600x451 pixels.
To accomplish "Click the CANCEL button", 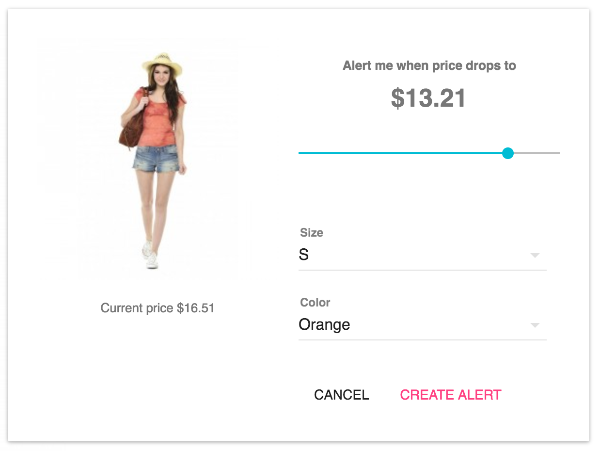I will coord(341,395).
